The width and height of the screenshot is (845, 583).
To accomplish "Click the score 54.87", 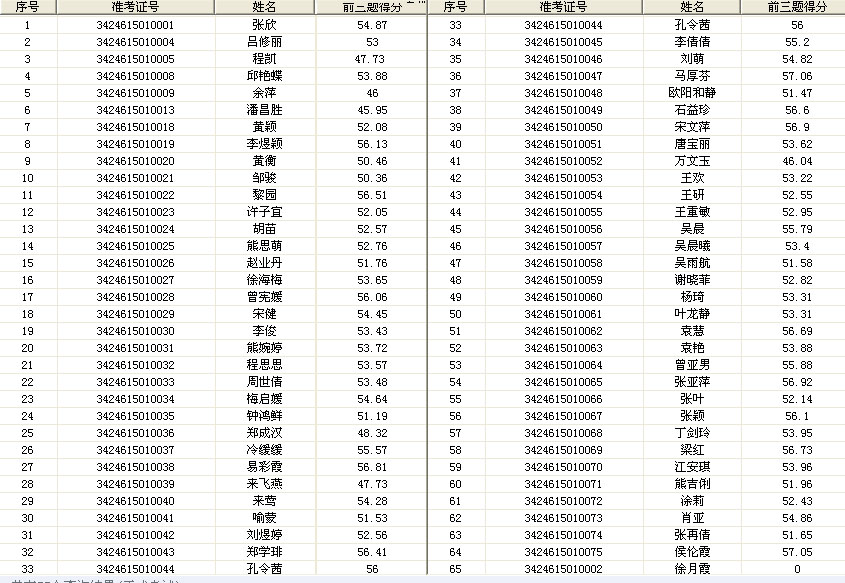I will pyautogui.click(x=372, y=25).
